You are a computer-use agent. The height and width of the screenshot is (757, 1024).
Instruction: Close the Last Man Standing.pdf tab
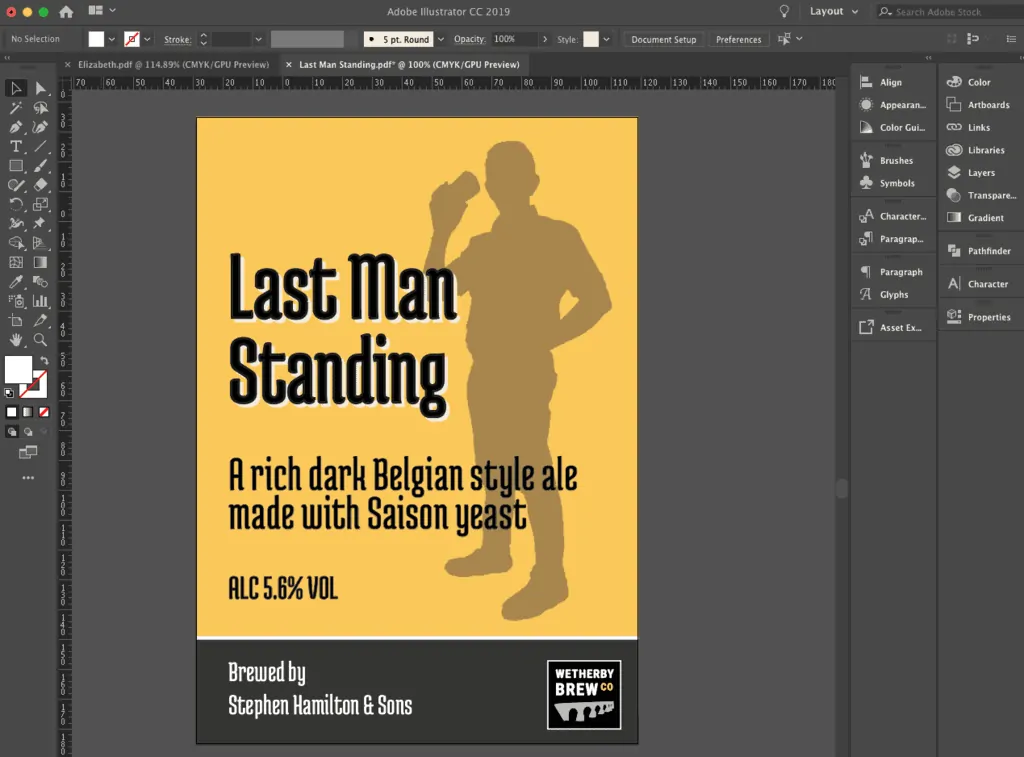(x=289, y=65)
